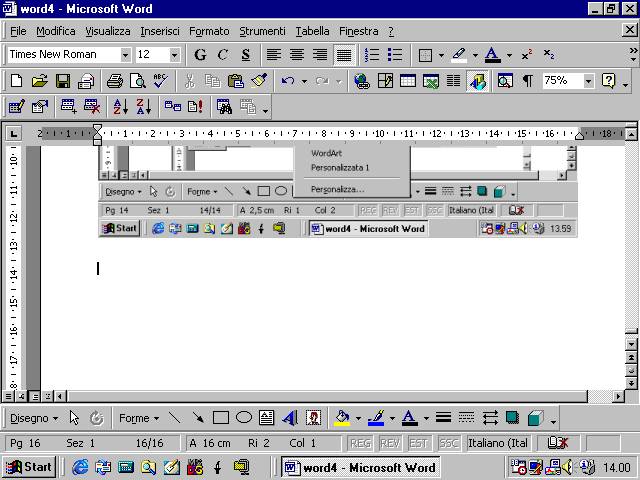Insert an Excel worksheet
640x480 pixels.
click(x=431, y=81)
